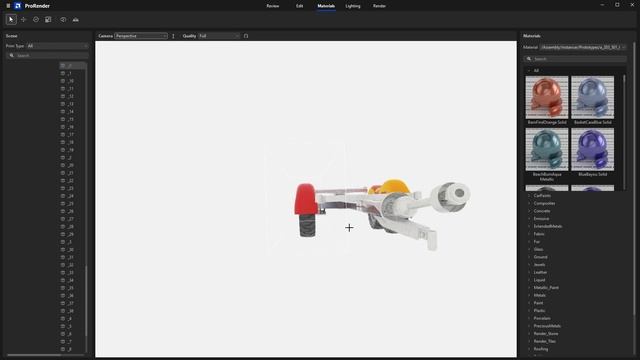This screenshot has width=640, height=360.
Task: Pick the BlueBayou Solid material thumbnail
Action: (593, 149)
